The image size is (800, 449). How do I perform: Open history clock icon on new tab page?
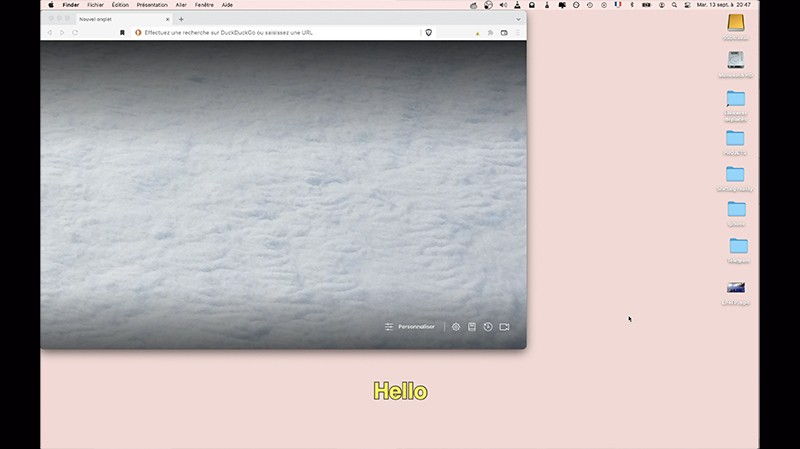tap(488, 327)
